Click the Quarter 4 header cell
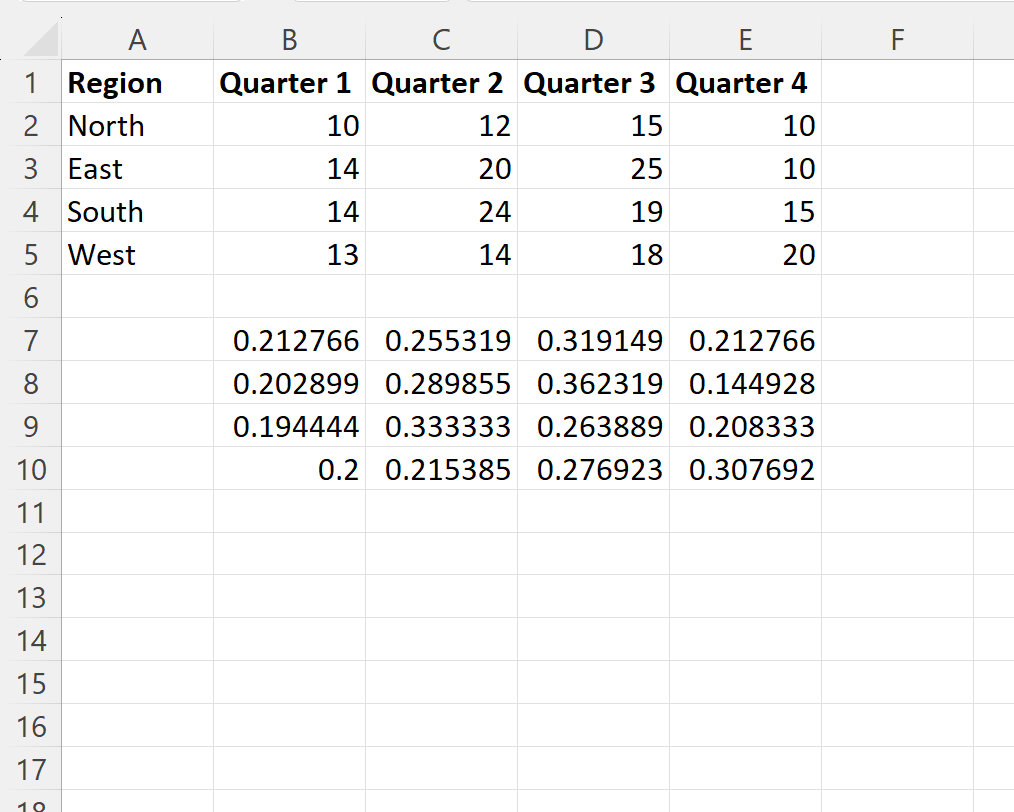 click(x=743, y=83)
